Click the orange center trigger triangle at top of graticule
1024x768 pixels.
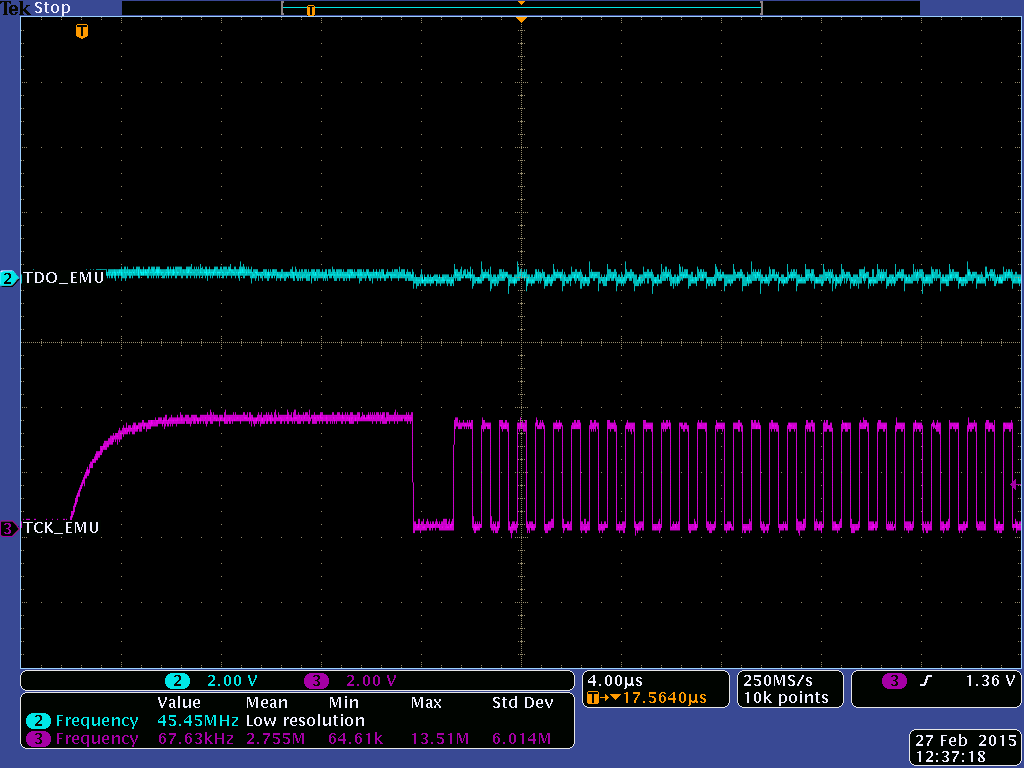pyautogui.click(x=521, y=20)
